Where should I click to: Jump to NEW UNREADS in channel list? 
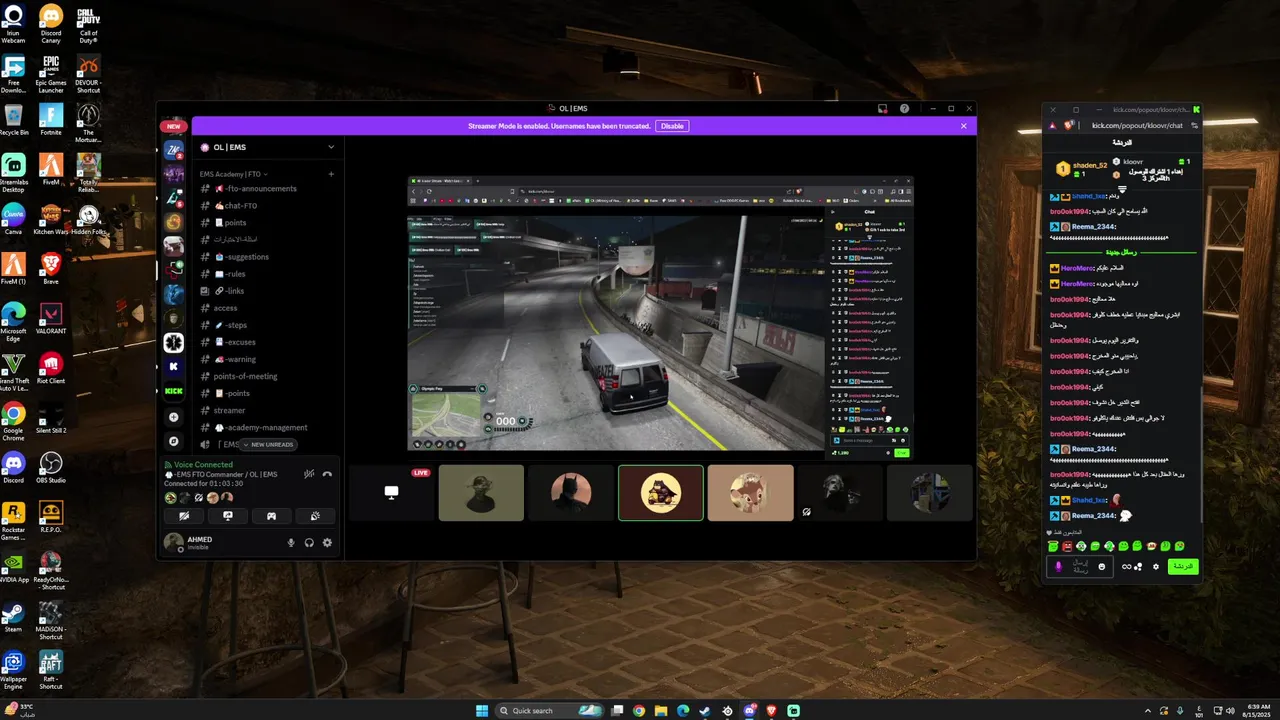tap(268, 444)
